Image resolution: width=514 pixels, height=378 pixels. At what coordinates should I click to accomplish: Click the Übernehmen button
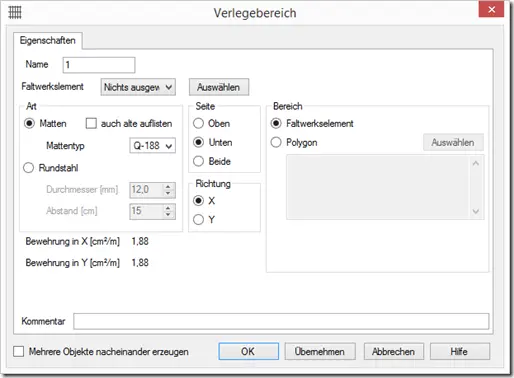320,352
